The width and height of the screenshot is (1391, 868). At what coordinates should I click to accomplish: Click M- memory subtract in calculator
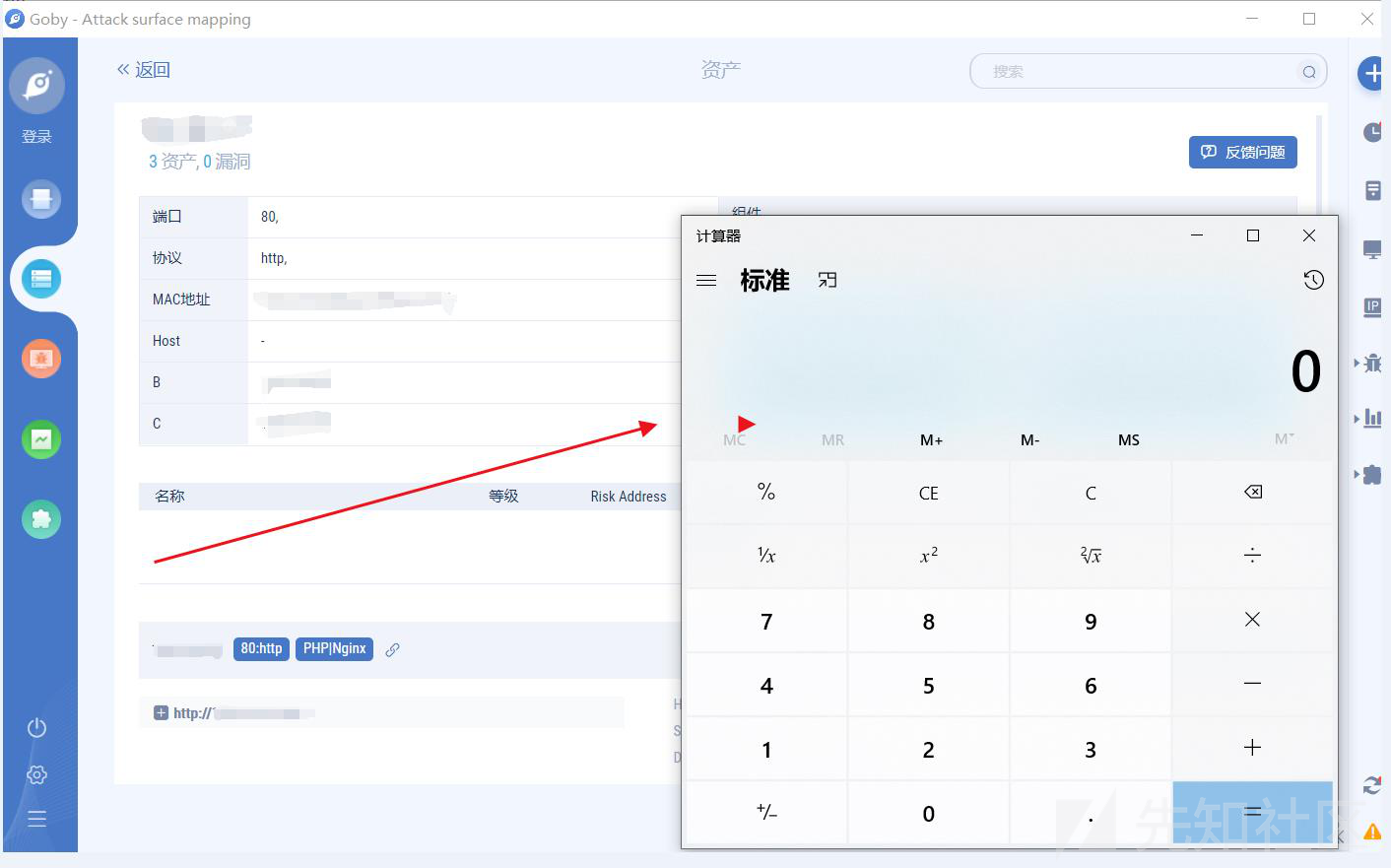click(x=1029, y=440)
